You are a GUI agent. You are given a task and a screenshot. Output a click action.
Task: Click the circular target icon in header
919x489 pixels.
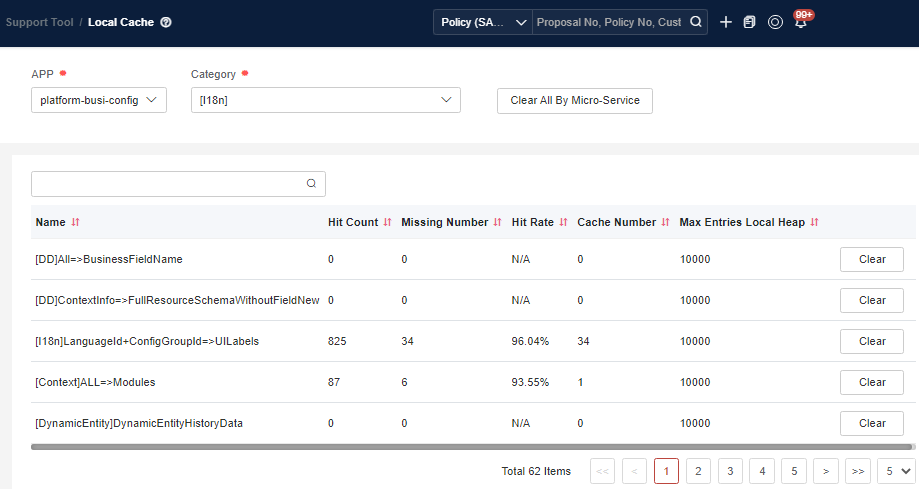click(775, 22)
